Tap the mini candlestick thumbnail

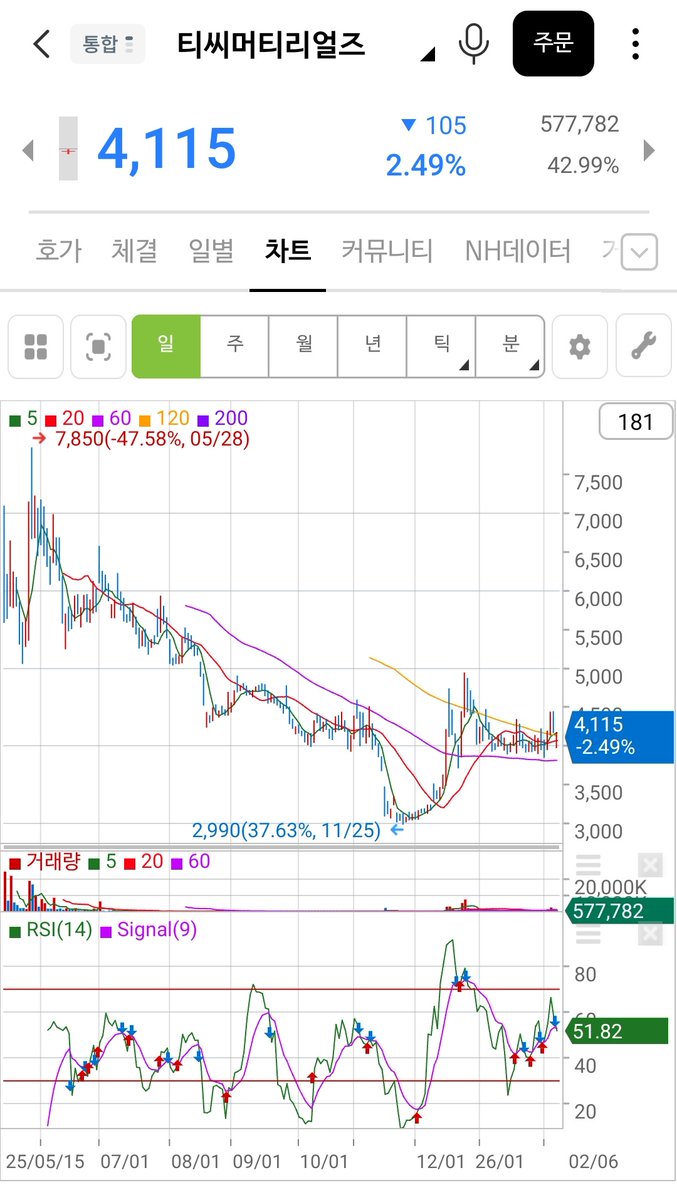click(68, 149)
